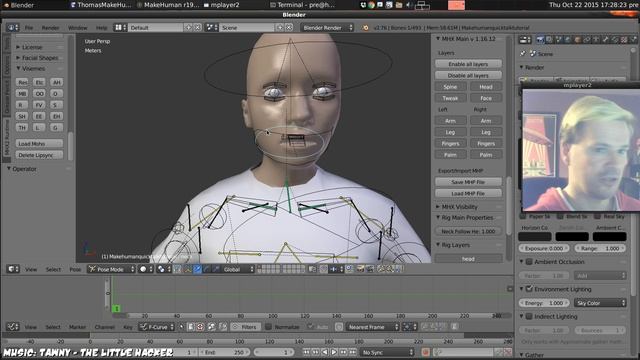
Task: Click Enable all layers button
Action: [468, 64]
